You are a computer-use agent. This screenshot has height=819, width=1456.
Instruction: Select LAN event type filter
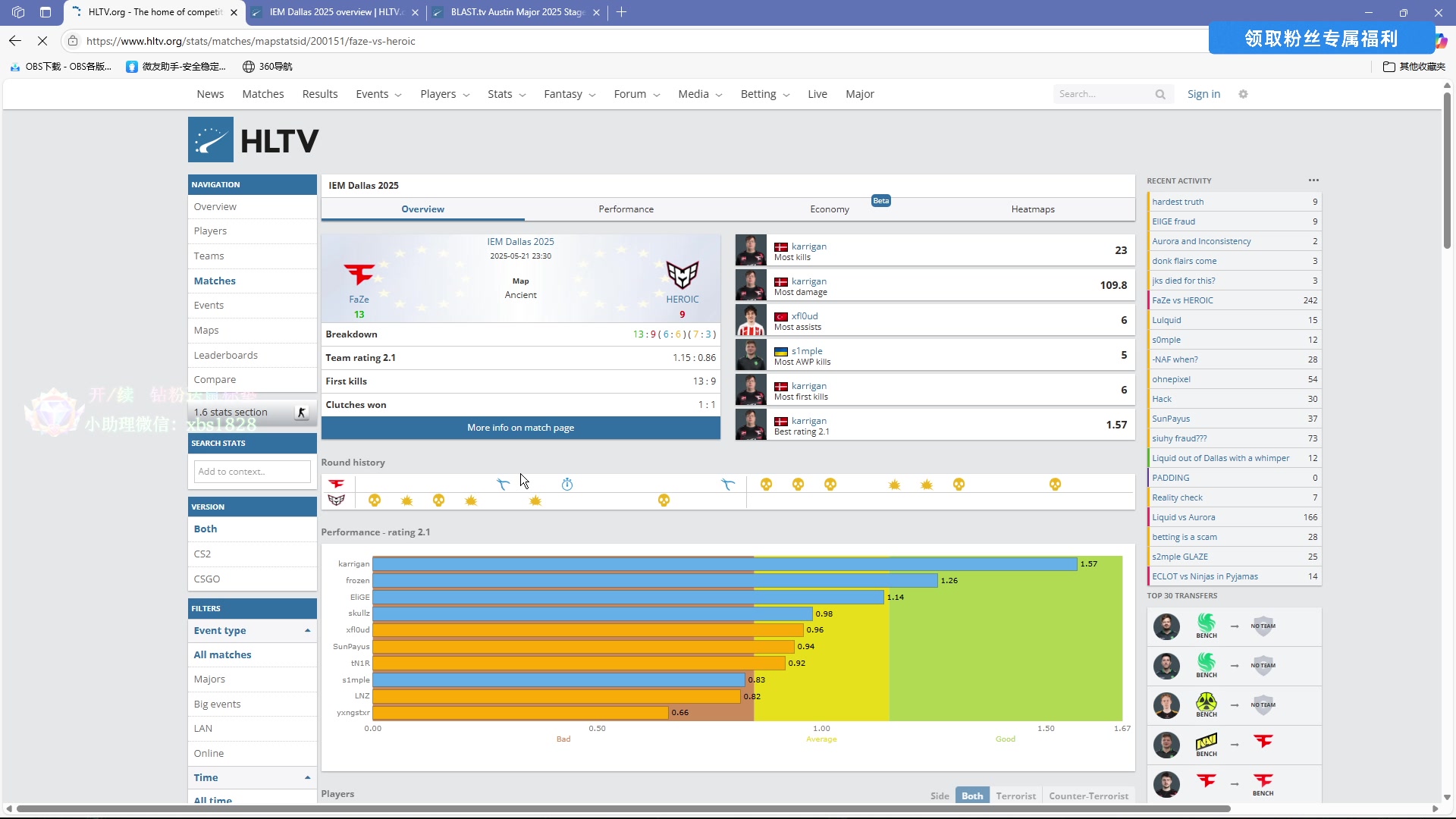pos(253,729)
